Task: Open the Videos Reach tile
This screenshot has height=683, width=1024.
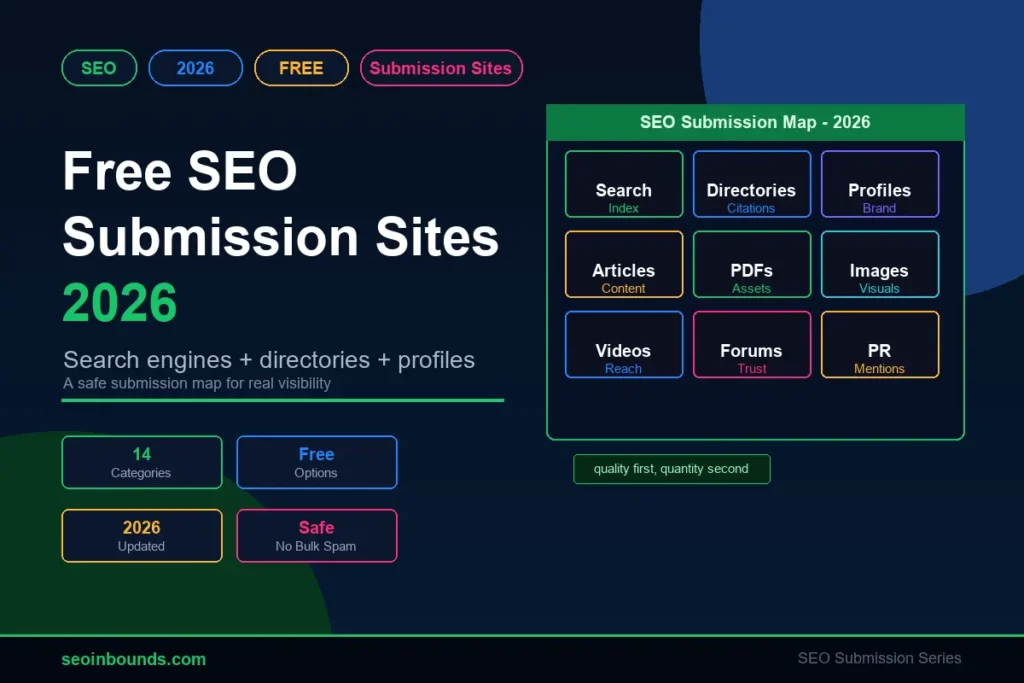Action: click(624, 345)
